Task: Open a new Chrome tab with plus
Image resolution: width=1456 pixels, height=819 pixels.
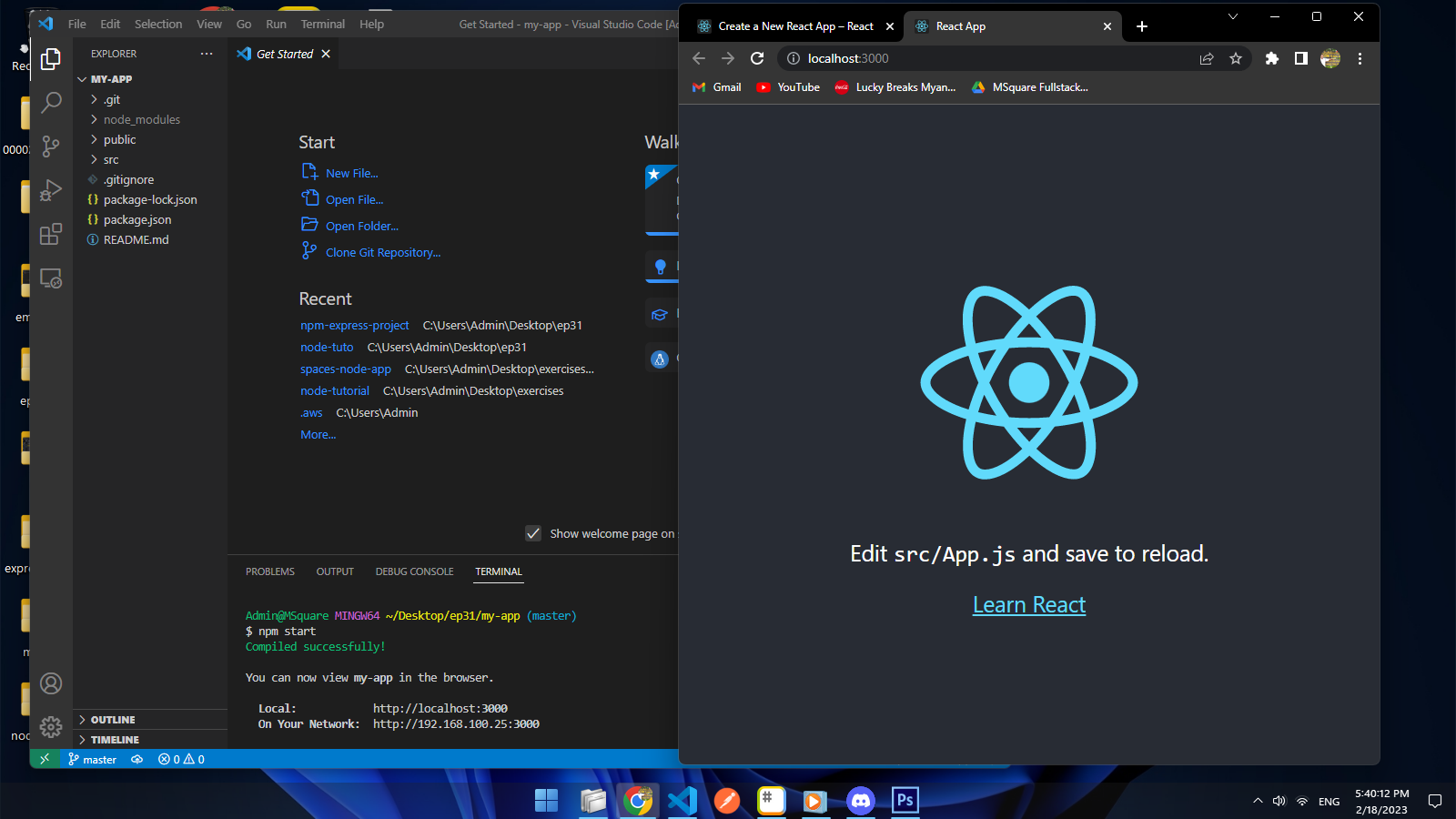Action: click(1142, 26)
